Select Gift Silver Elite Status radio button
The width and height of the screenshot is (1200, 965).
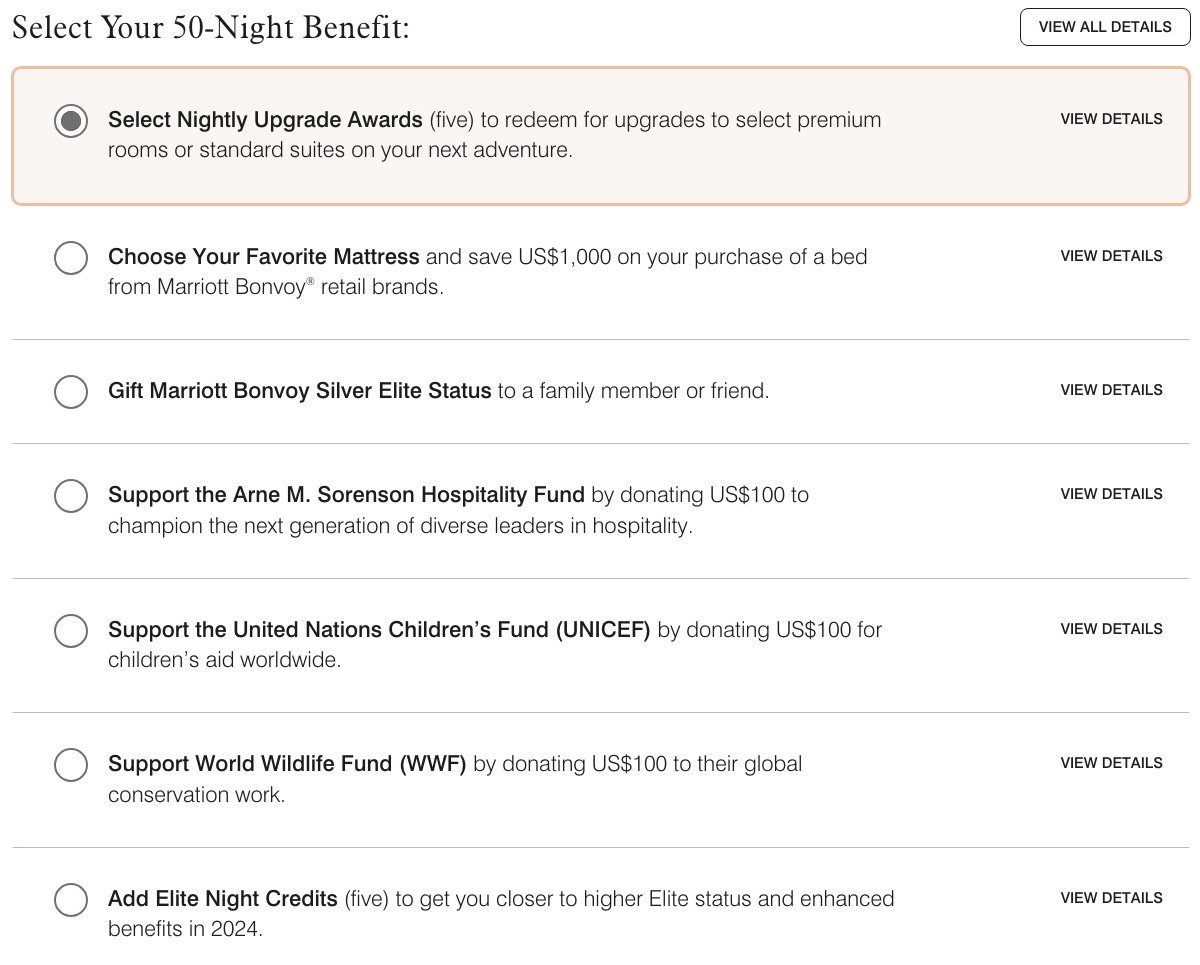(x=71, y=391)
